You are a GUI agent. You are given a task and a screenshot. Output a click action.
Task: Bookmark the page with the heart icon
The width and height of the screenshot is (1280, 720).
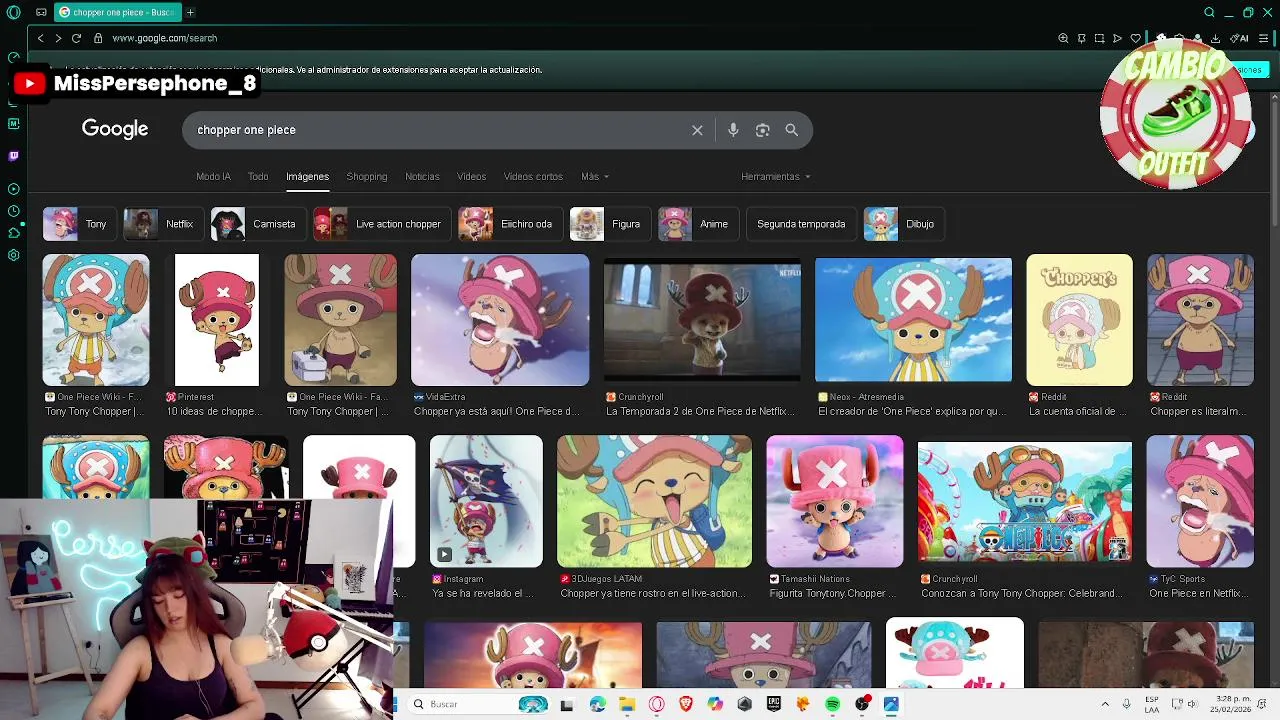click(1135, 38)
